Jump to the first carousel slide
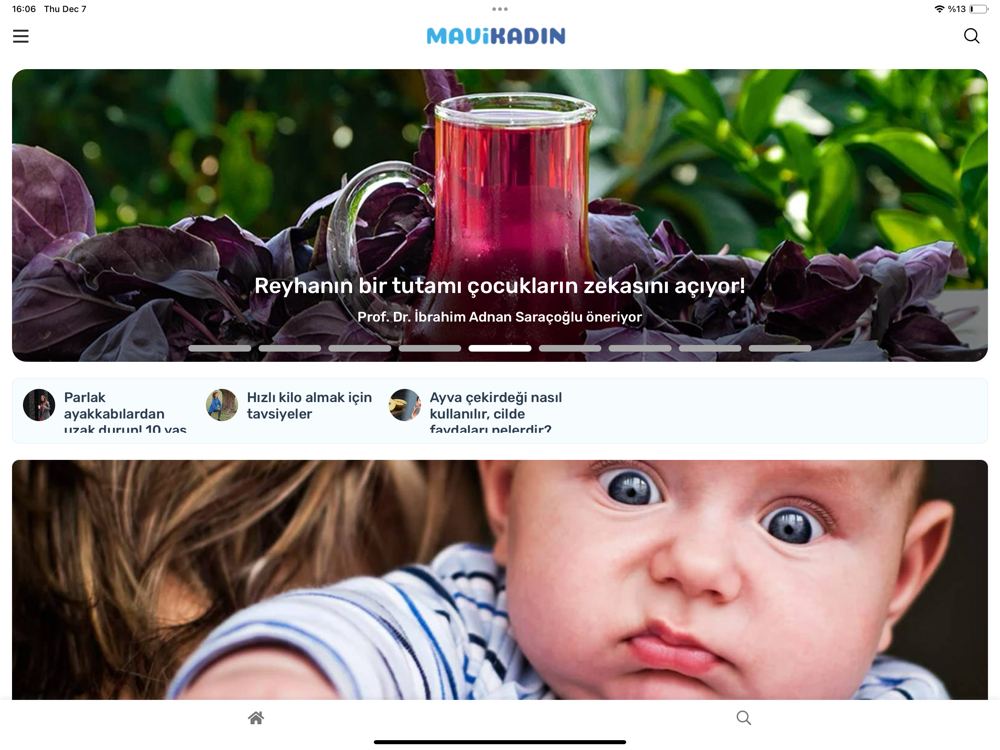 [x=219, y=348]
